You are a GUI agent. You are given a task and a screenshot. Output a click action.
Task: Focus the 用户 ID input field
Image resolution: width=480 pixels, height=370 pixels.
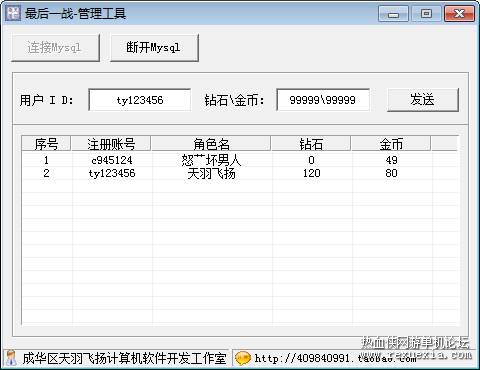(140, 100)
